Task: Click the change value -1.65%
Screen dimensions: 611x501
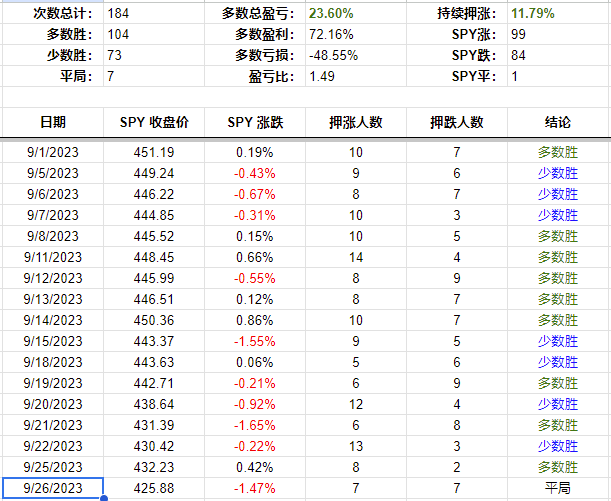Action: [255, 425]
